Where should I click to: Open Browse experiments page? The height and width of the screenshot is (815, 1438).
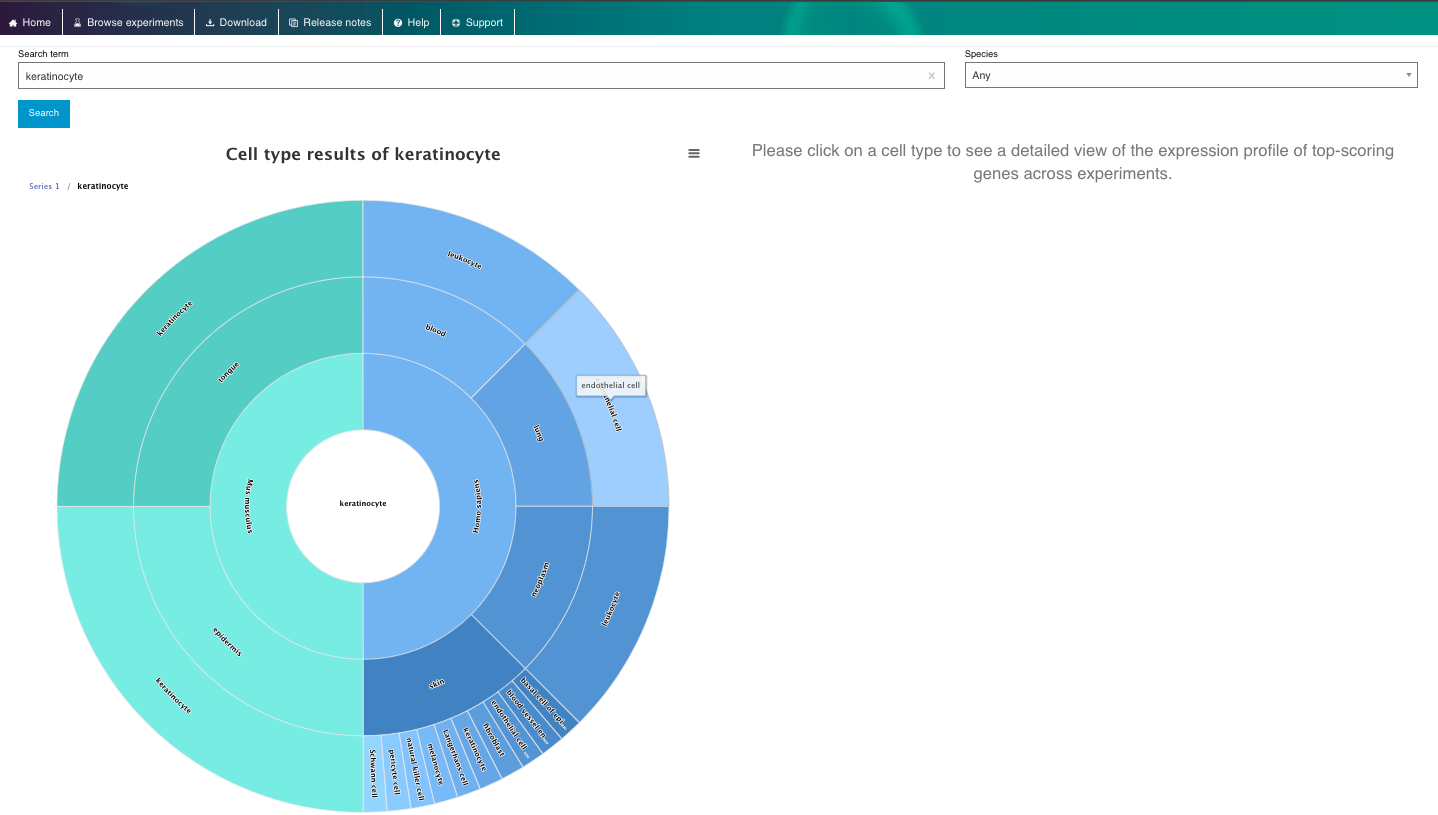click(128, 22)
